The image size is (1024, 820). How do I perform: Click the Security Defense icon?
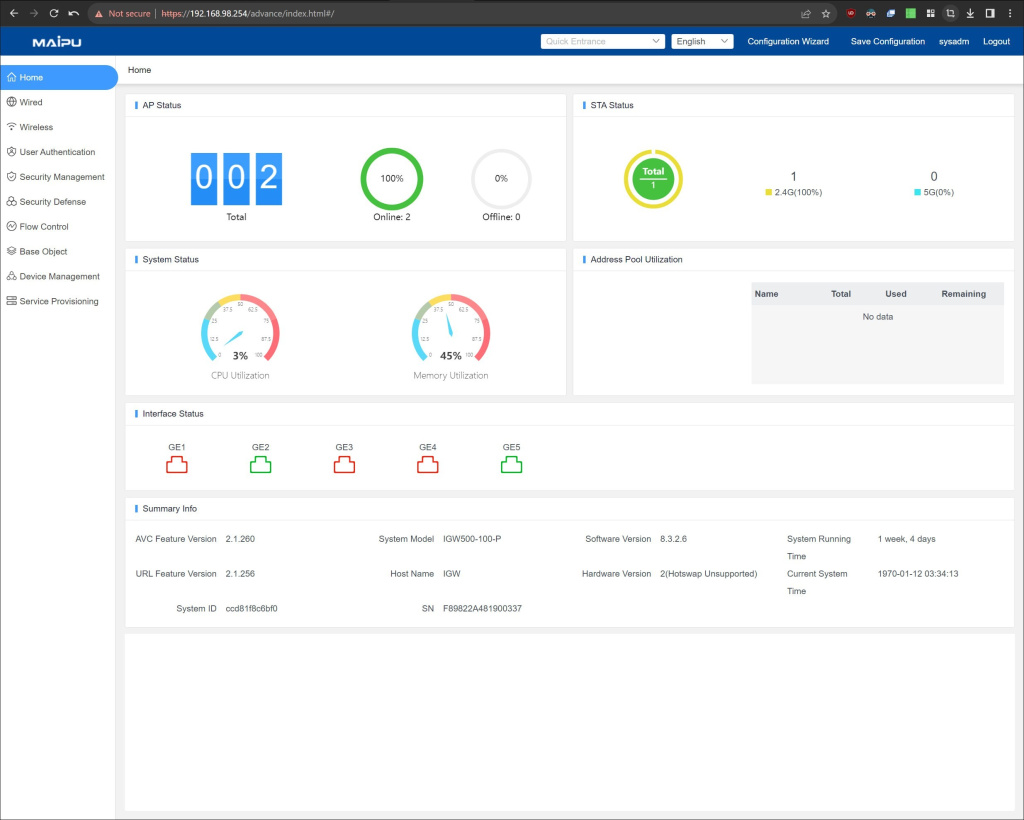(x=11, y=201)
